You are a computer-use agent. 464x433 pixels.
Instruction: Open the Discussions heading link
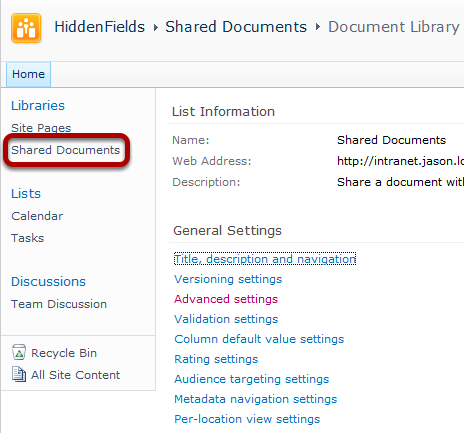point(49,281)
